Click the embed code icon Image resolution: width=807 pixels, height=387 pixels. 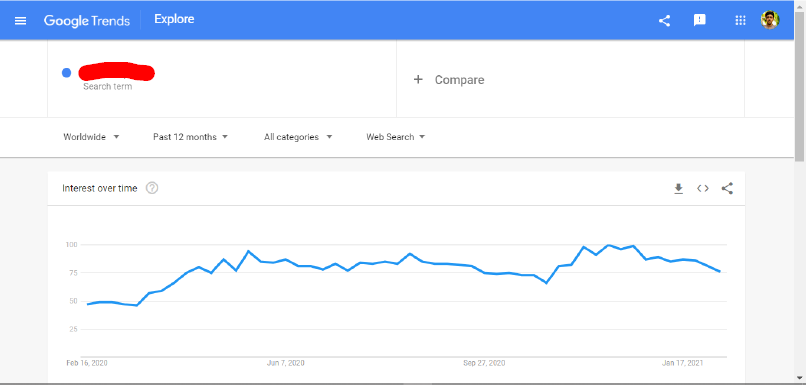tap(703, 188)
